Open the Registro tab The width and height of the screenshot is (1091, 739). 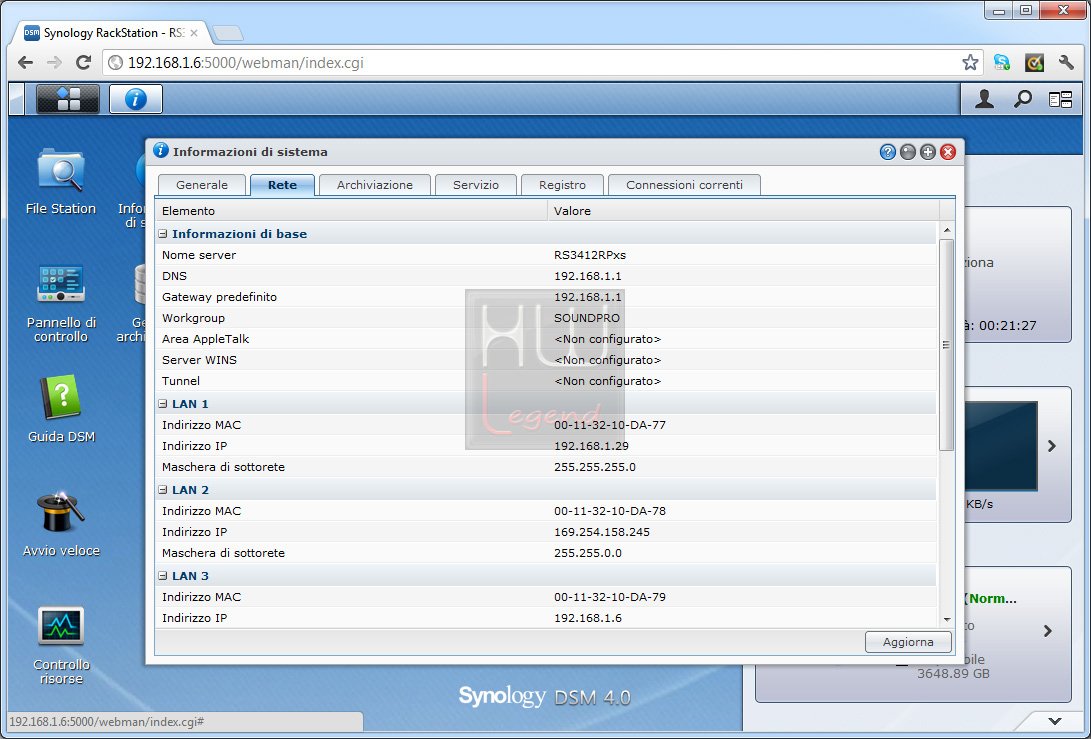click(x=562, y=185)
